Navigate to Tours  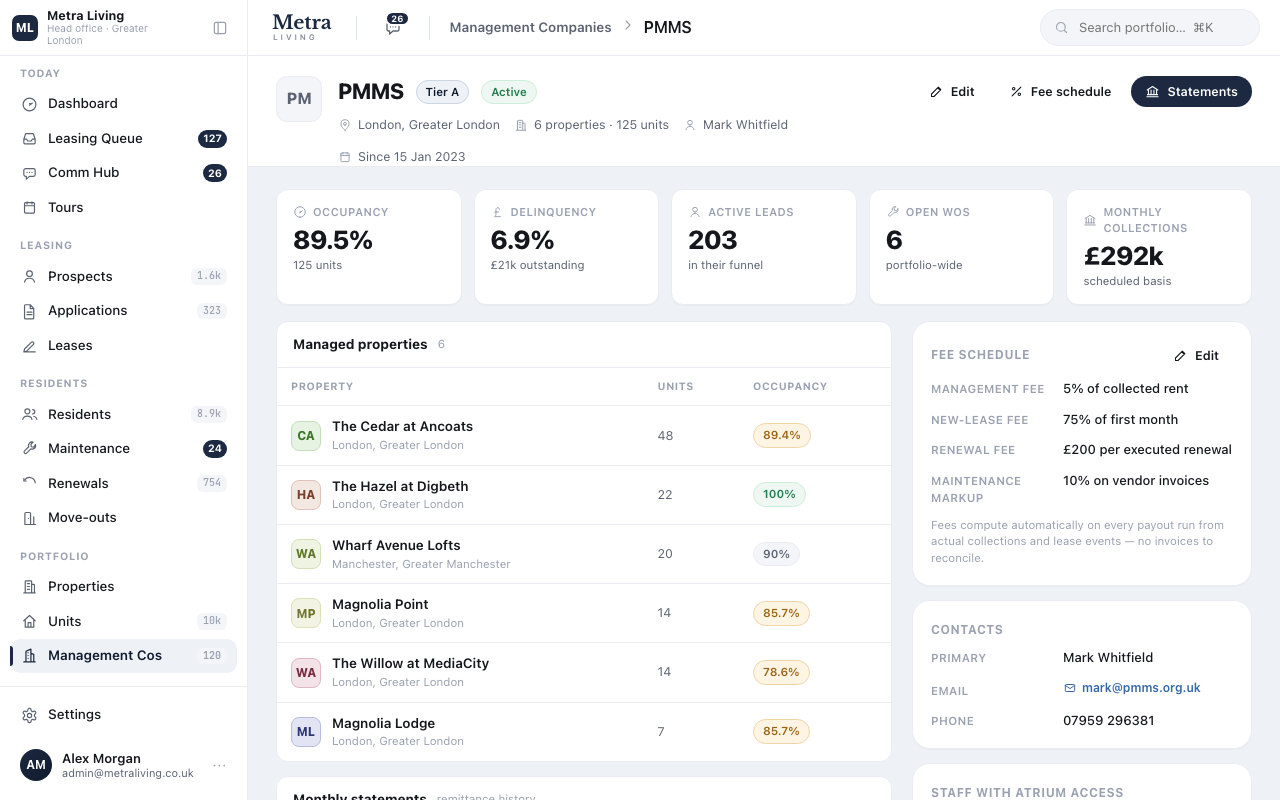pyautogui.click(x=123, y=208)
